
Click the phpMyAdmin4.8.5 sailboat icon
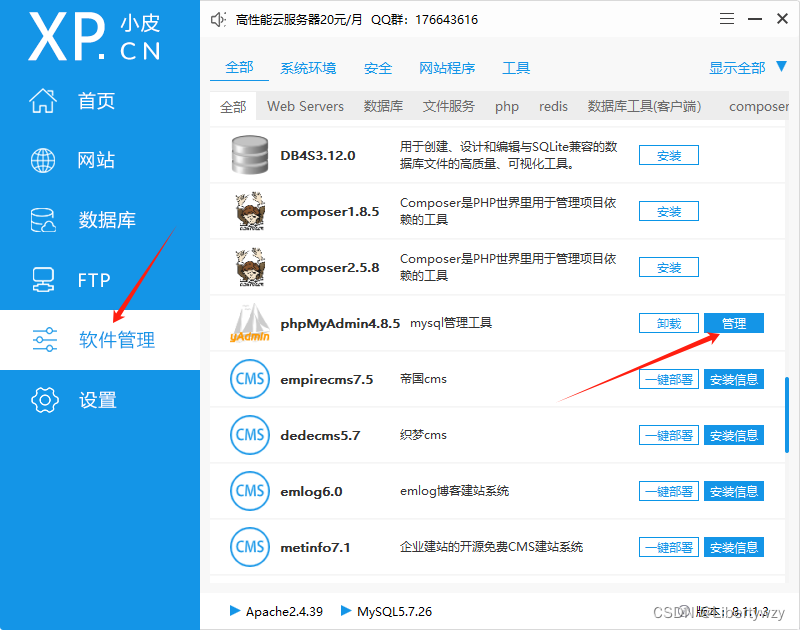pyautogui.click(x=249, y=323)
